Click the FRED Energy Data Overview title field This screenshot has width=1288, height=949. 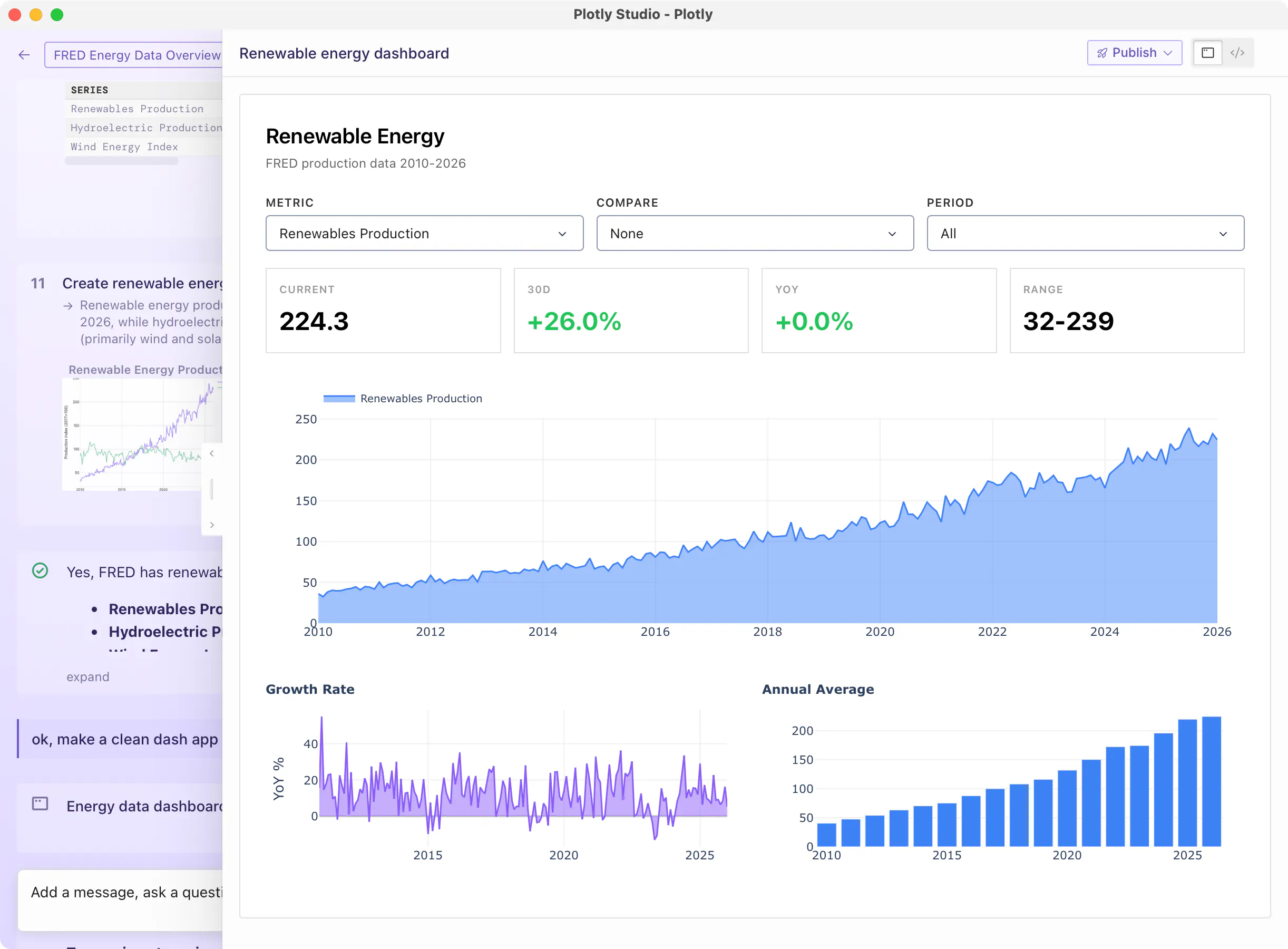pos(134,55)
